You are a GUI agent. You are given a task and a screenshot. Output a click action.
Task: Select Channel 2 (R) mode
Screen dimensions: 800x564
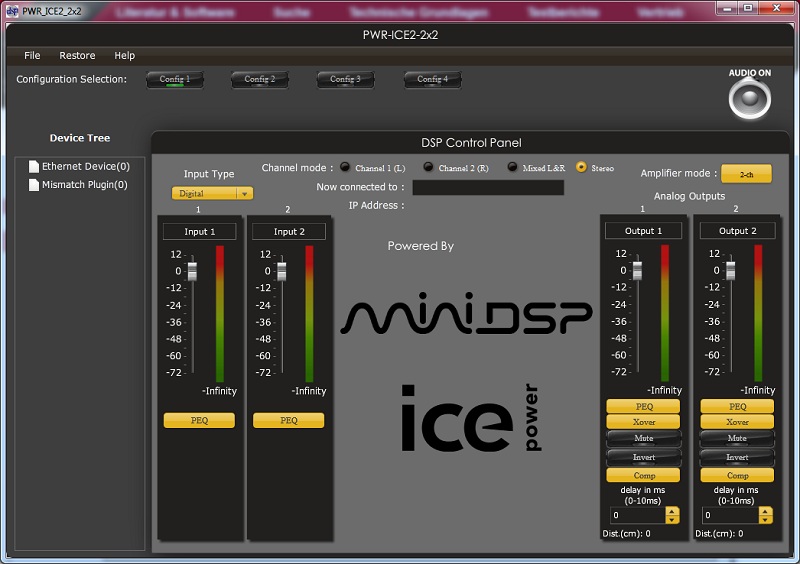(429, 168)
